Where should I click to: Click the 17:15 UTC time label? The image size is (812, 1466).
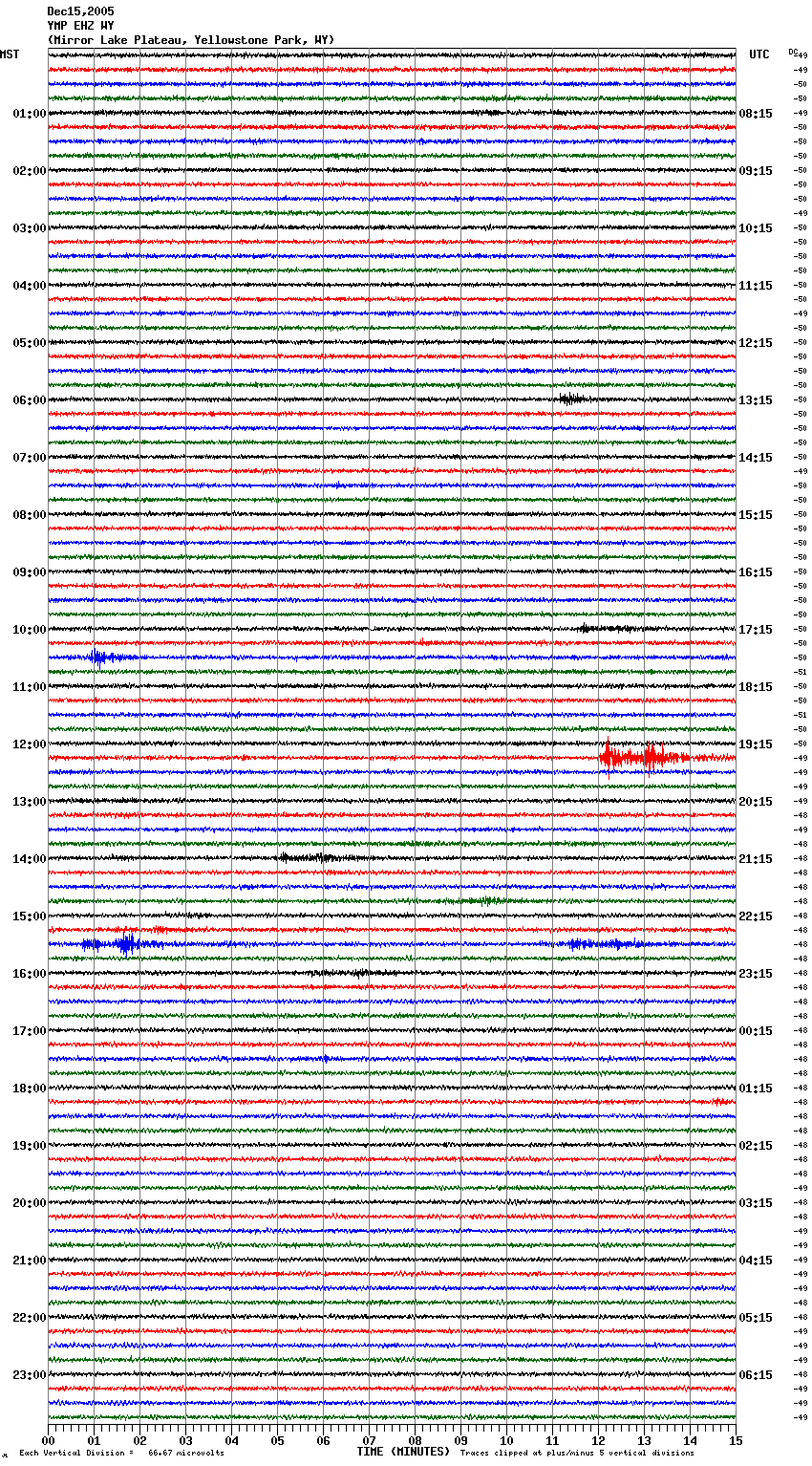[x=756, y=630]
